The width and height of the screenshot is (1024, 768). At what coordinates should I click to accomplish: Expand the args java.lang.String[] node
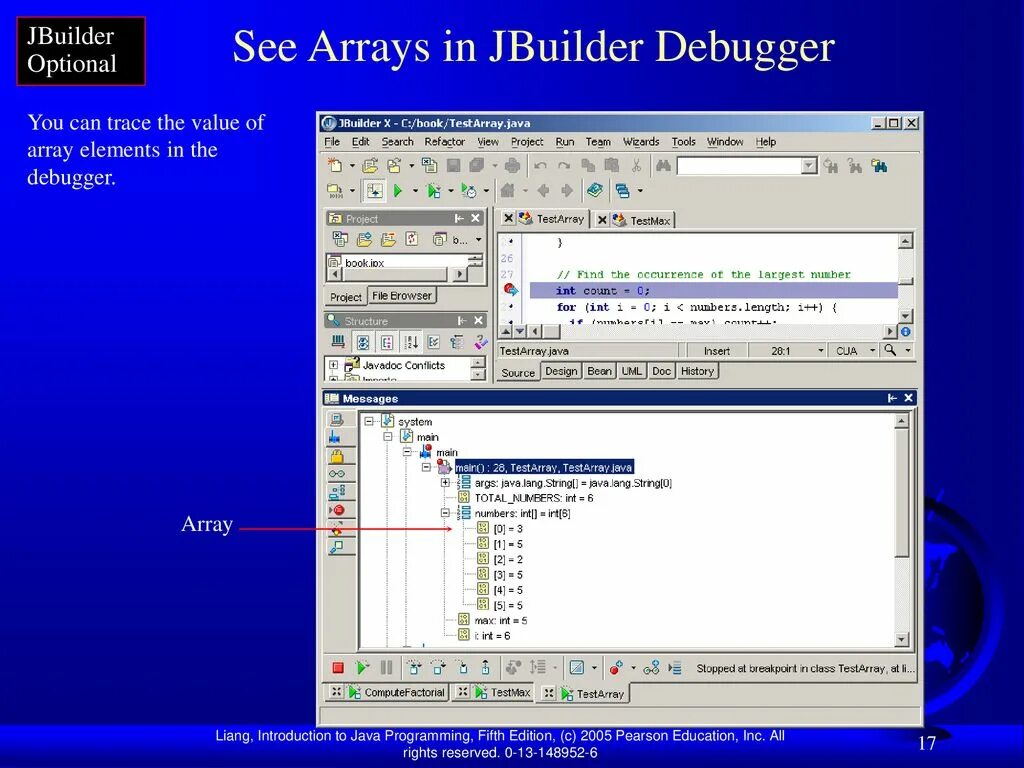pyautogui.click(x=445, y=483)
